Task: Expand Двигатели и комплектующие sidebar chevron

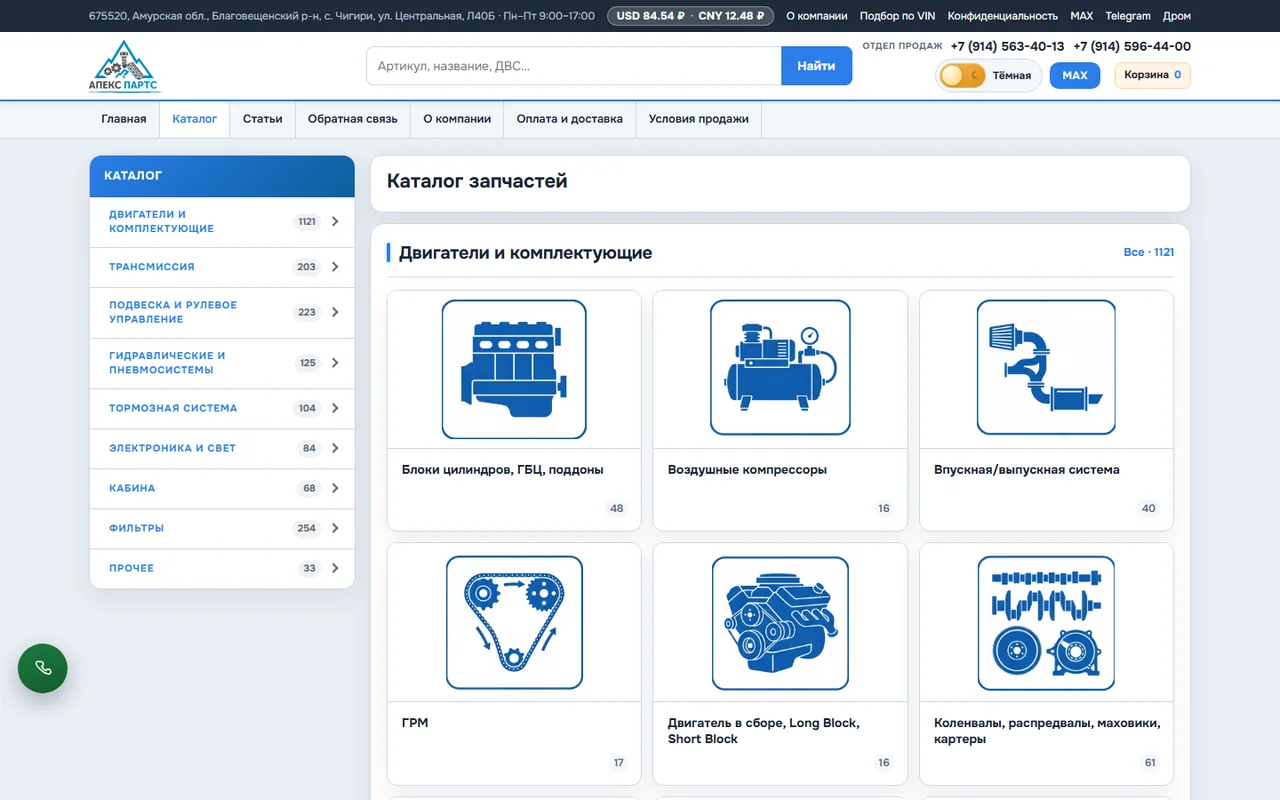Action: [335, 222]
